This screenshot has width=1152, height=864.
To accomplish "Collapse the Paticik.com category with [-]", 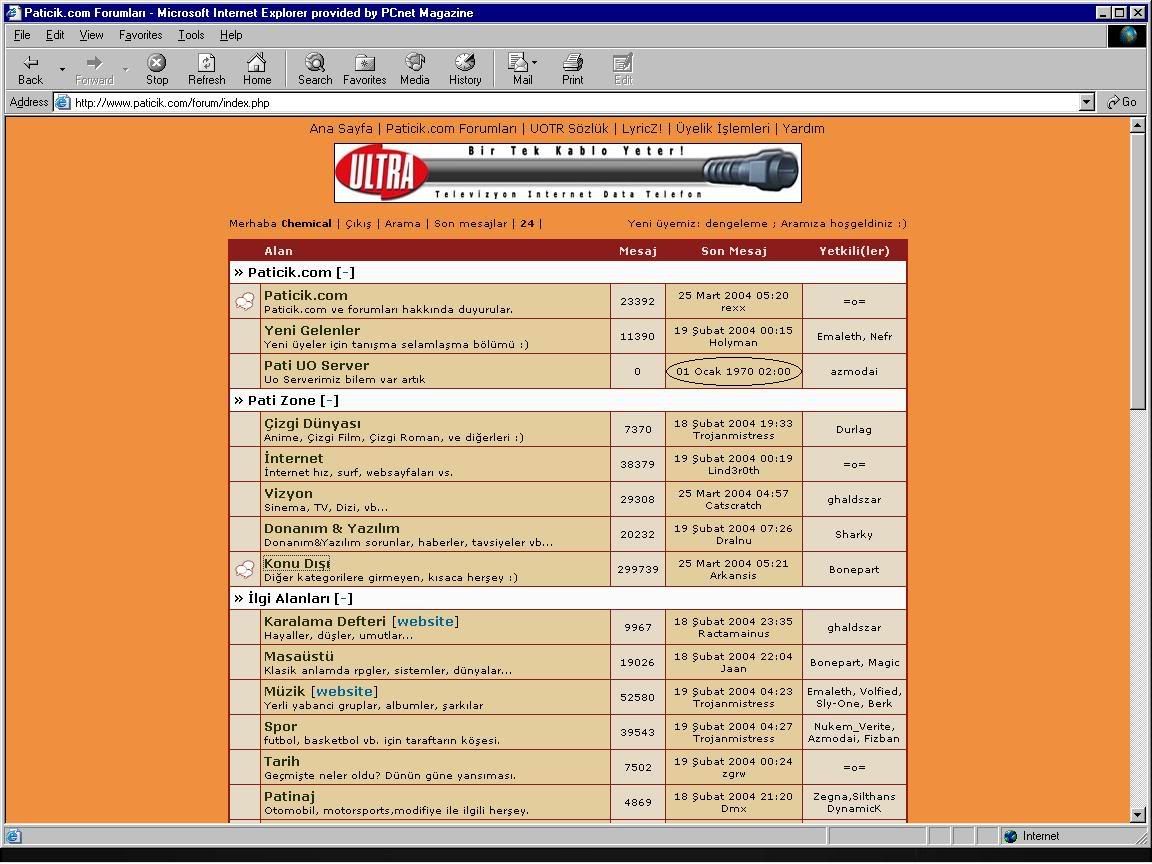I will pyautogui.click(x=345, y=273).
